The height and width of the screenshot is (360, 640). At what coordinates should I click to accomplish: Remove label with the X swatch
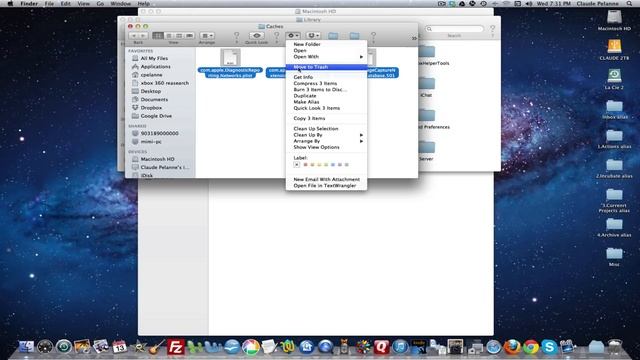click(x=297, y=165)
